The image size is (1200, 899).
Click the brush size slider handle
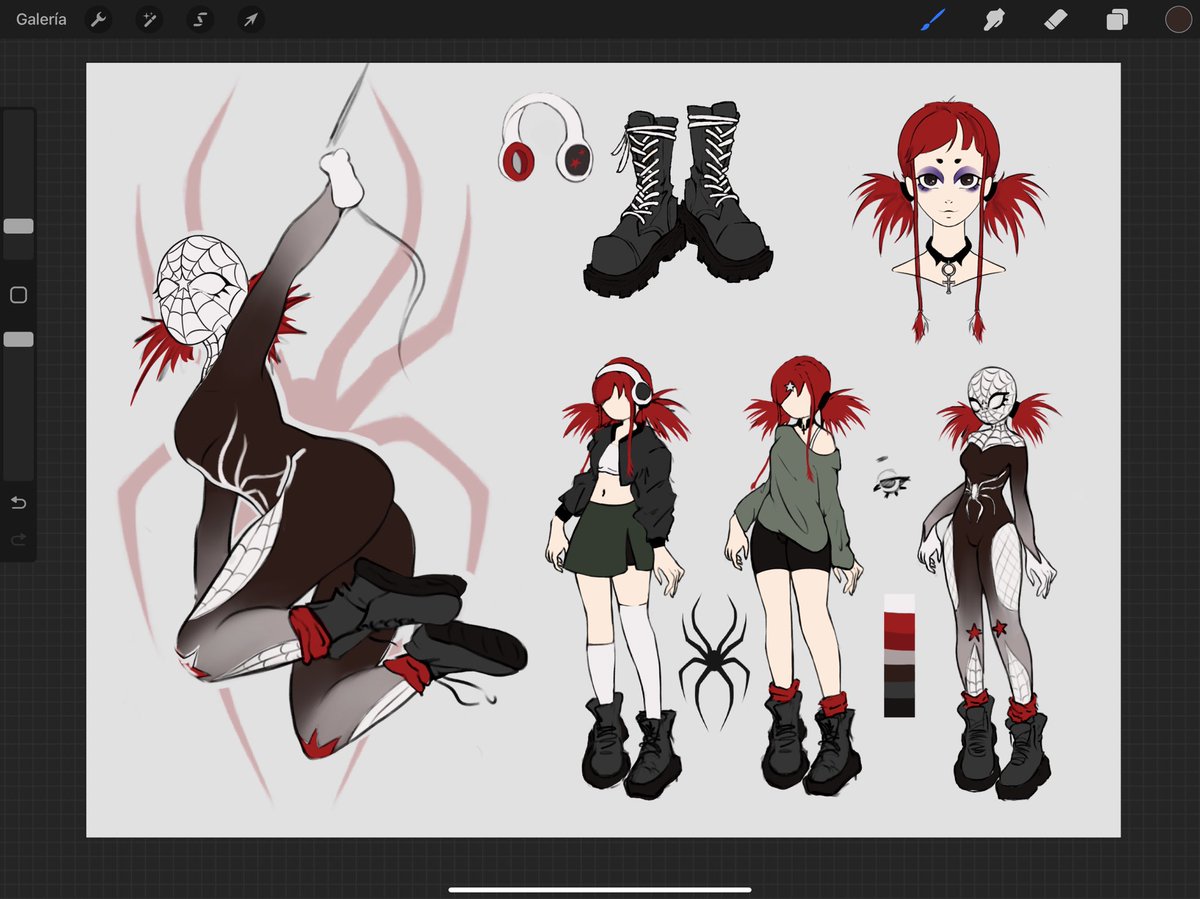click(18, 226)
